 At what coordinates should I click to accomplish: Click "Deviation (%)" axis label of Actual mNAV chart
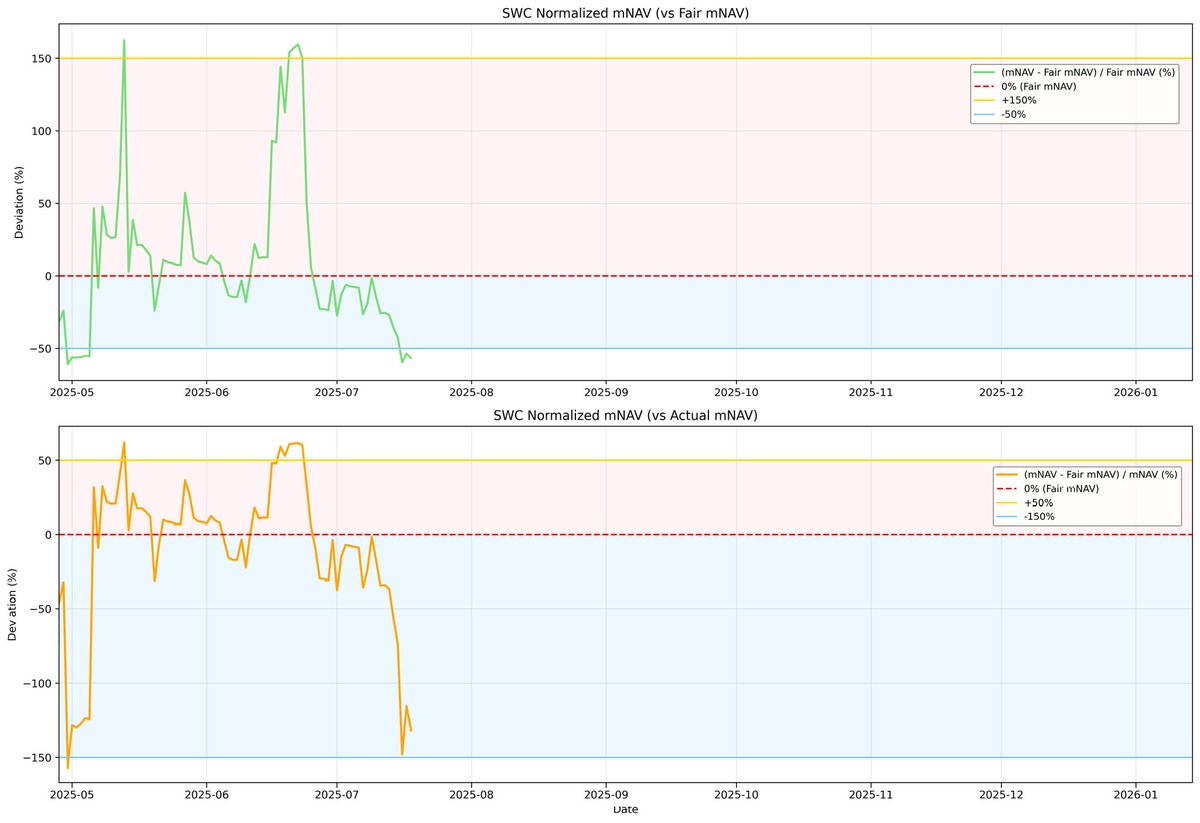[x=13, y=604]
